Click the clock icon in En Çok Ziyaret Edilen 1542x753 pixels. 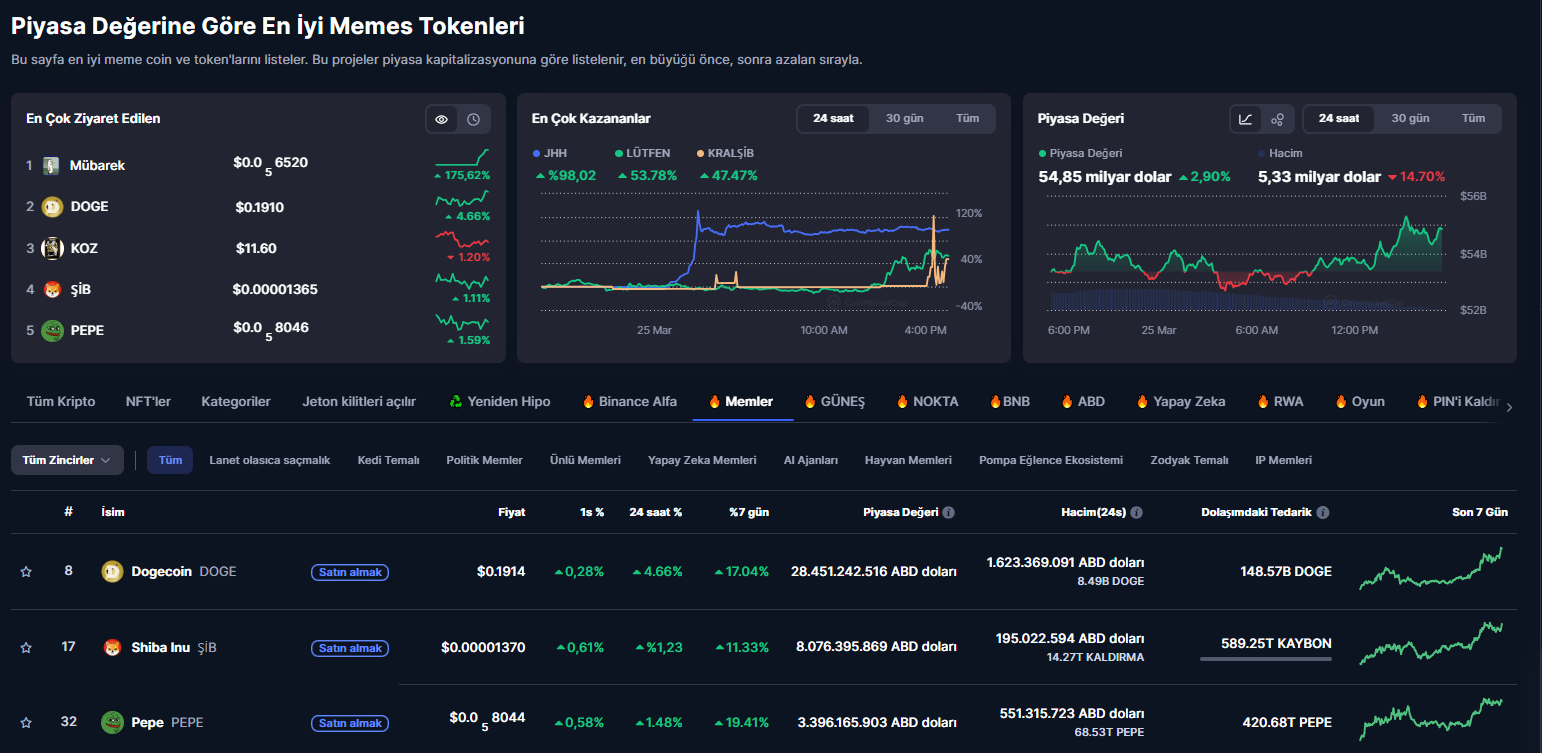pos(473,119)
